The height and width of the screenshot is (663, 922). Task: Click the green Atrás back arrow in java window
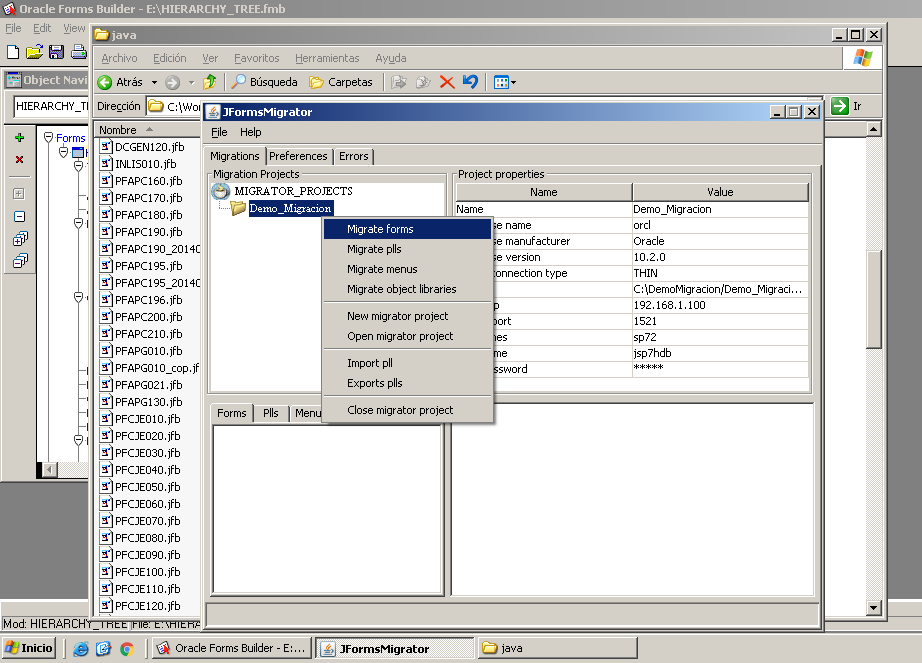105,82
